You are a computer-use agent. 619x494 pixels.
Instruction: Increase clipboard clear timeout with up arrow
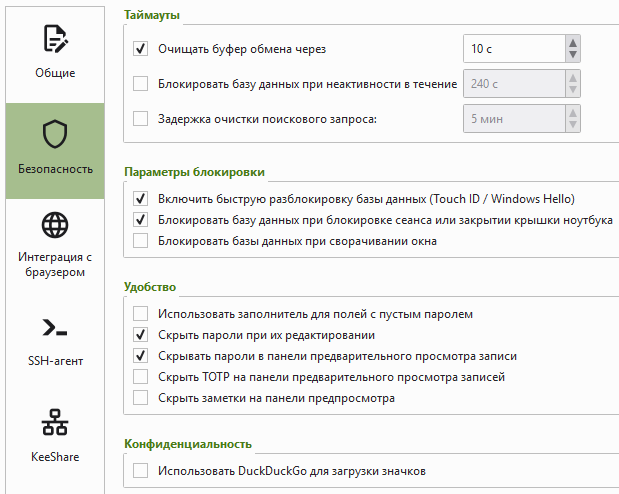(572, 42)
